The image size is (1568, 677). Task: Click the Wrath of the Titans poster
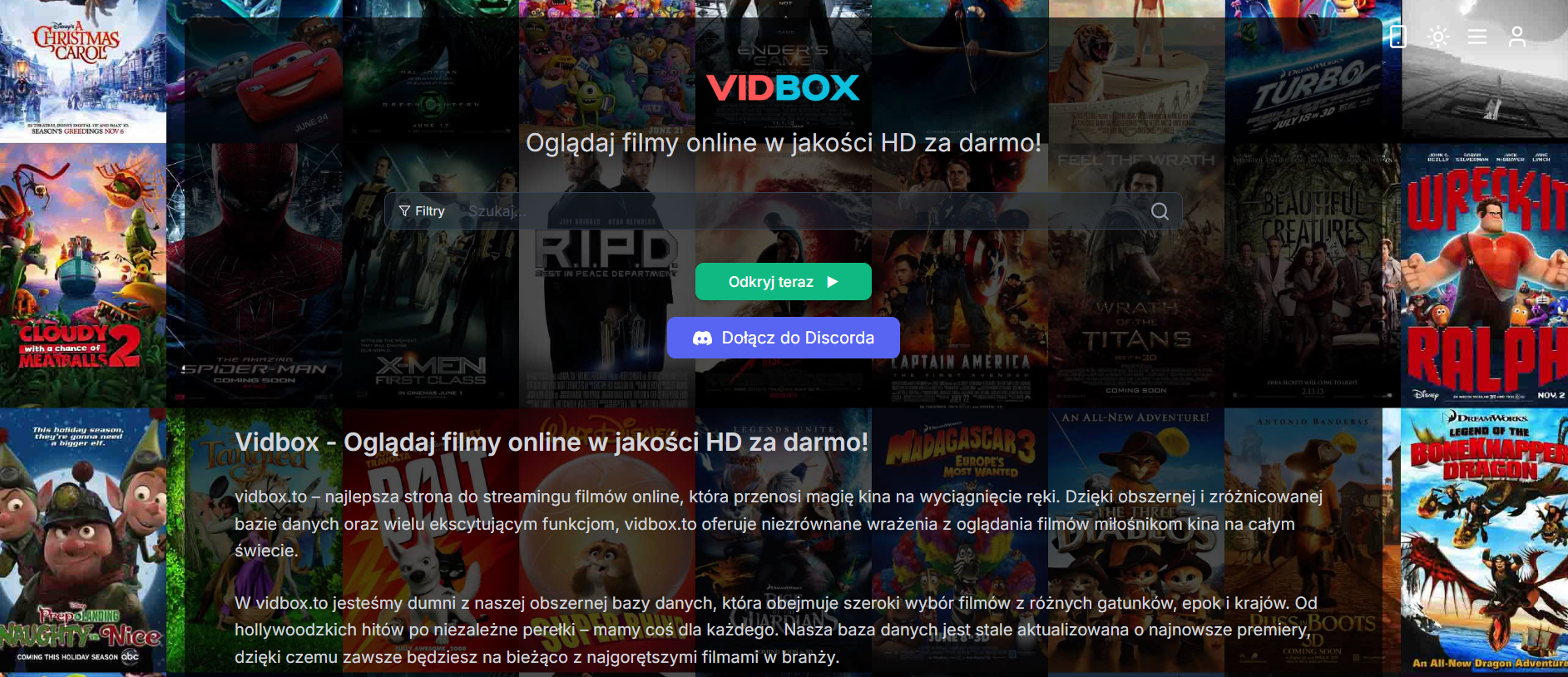1136,275
